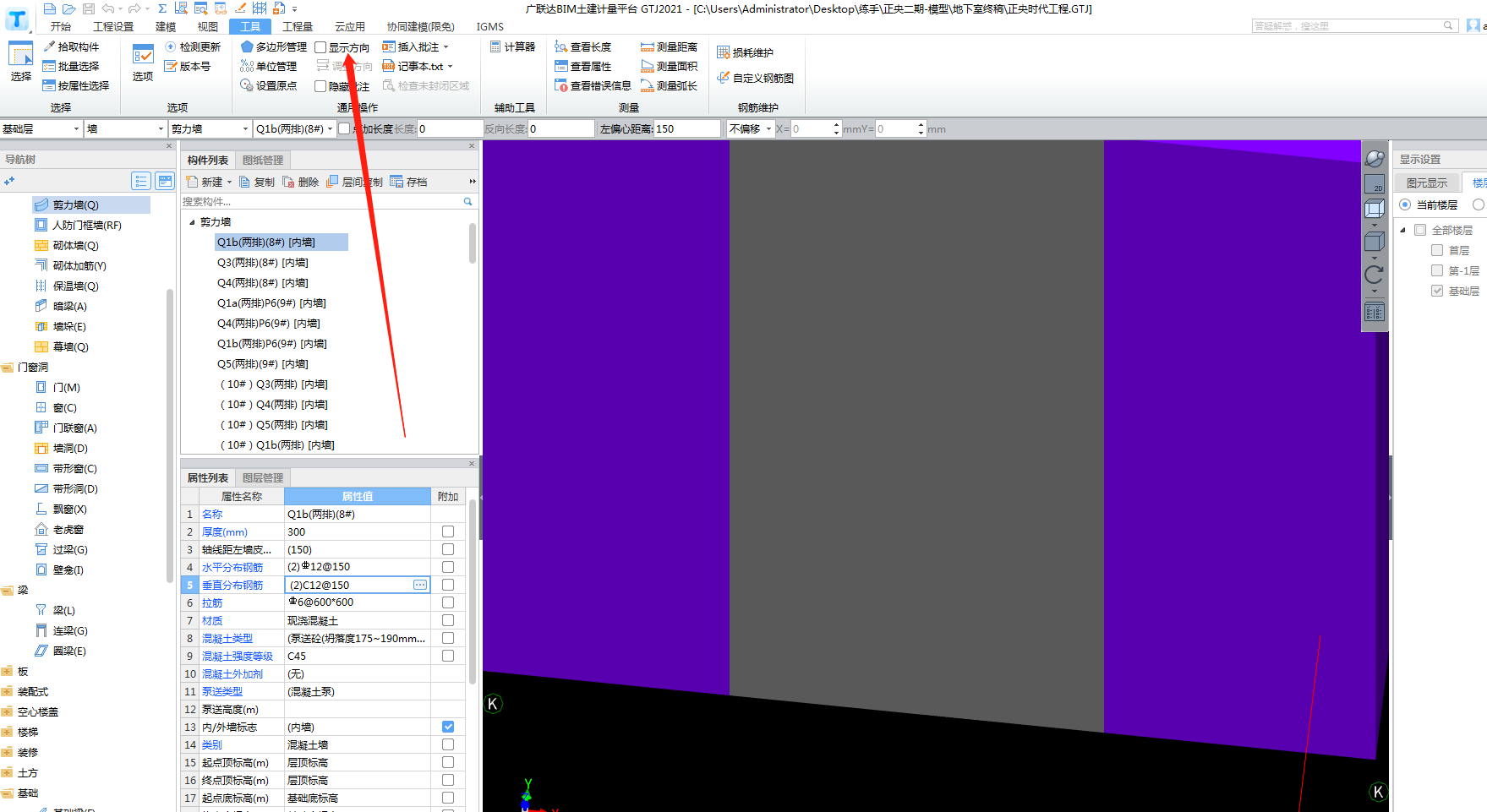Screen dimensions: 1487x812
Task: Switch to the 图纸管理 tab
Action: pos(263,160)
